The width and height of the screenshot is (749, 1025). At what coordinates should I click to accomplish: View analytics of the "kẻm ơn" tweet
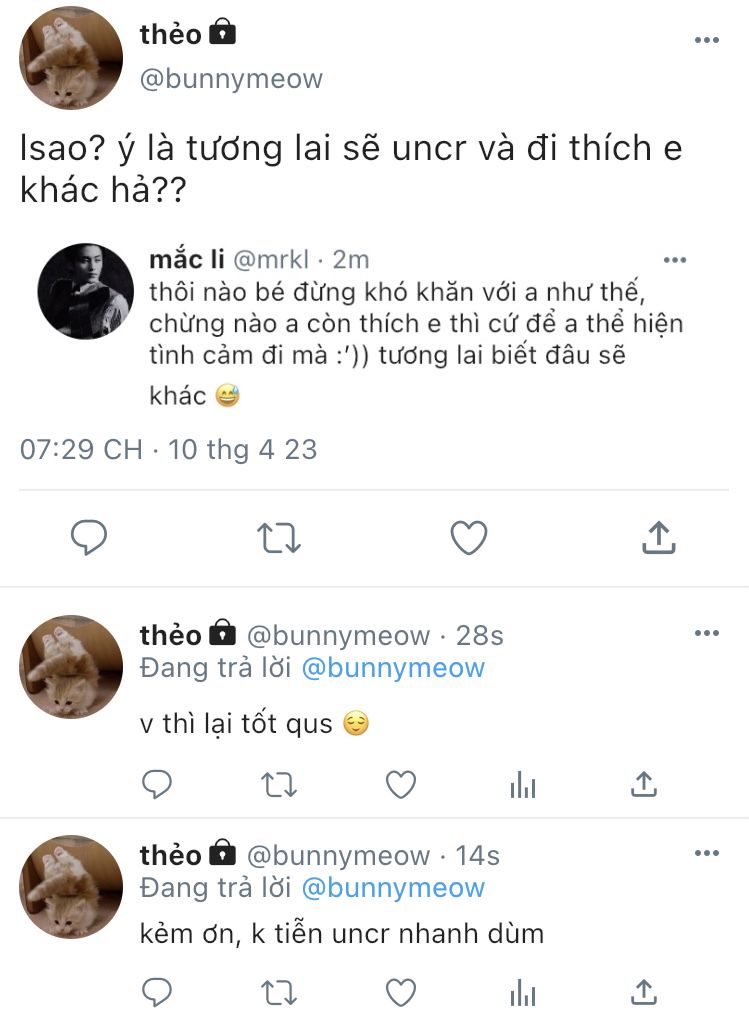(x=522, y=991)
